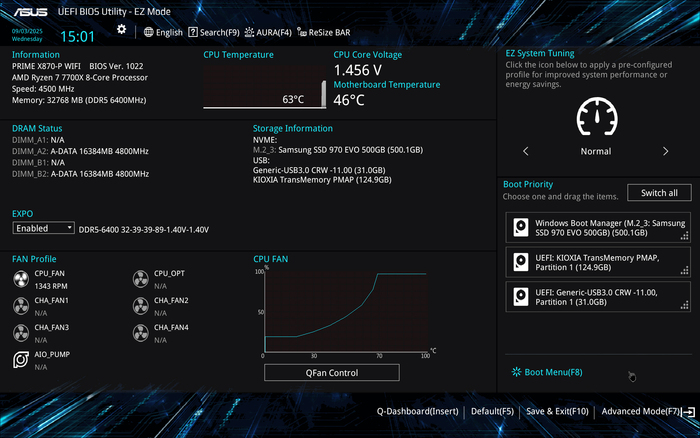Switch to next tuning profile with right arrow

(665, 152)
